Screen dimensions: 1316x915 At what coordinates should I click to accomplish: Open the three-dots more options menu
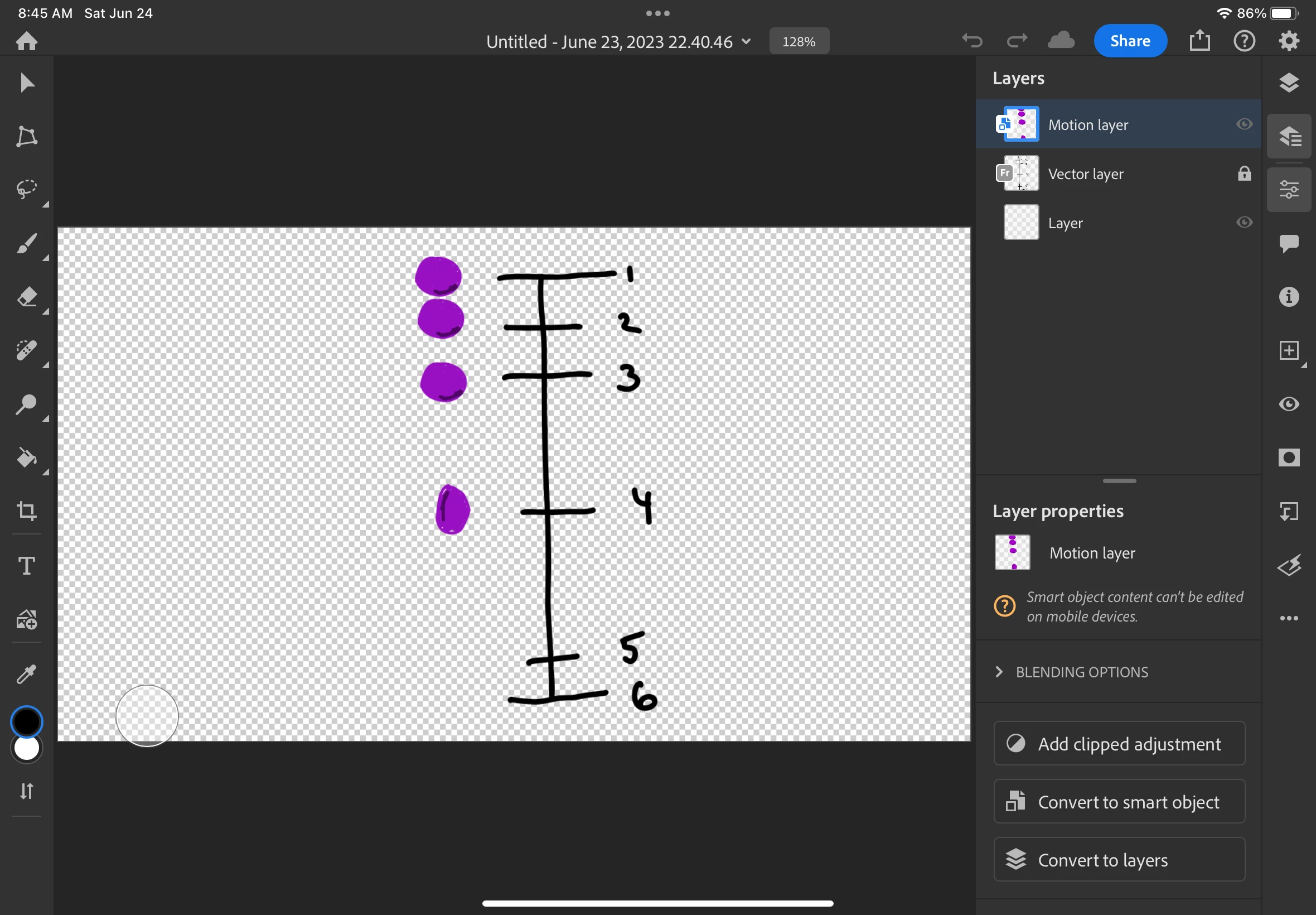(x=1289, y=618)
